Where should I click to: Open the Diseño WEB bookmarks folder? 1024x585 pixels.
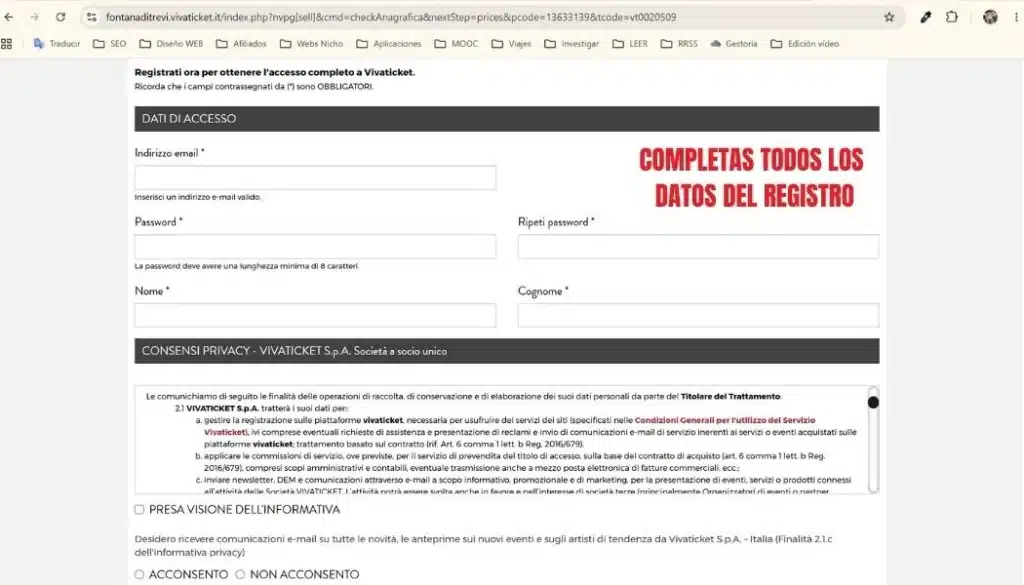[x=171, y=44]
